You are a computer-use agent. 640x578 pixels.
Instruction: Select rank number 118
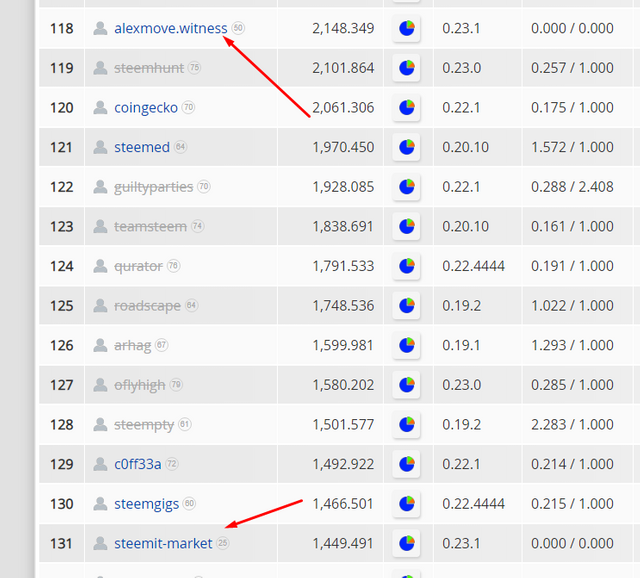point(62,29)
